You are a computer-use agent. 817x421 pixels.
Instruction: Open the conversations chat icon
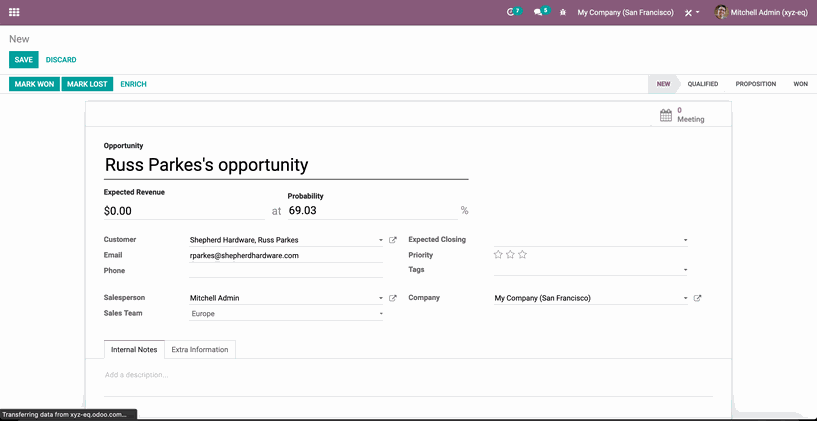[539, 12]
